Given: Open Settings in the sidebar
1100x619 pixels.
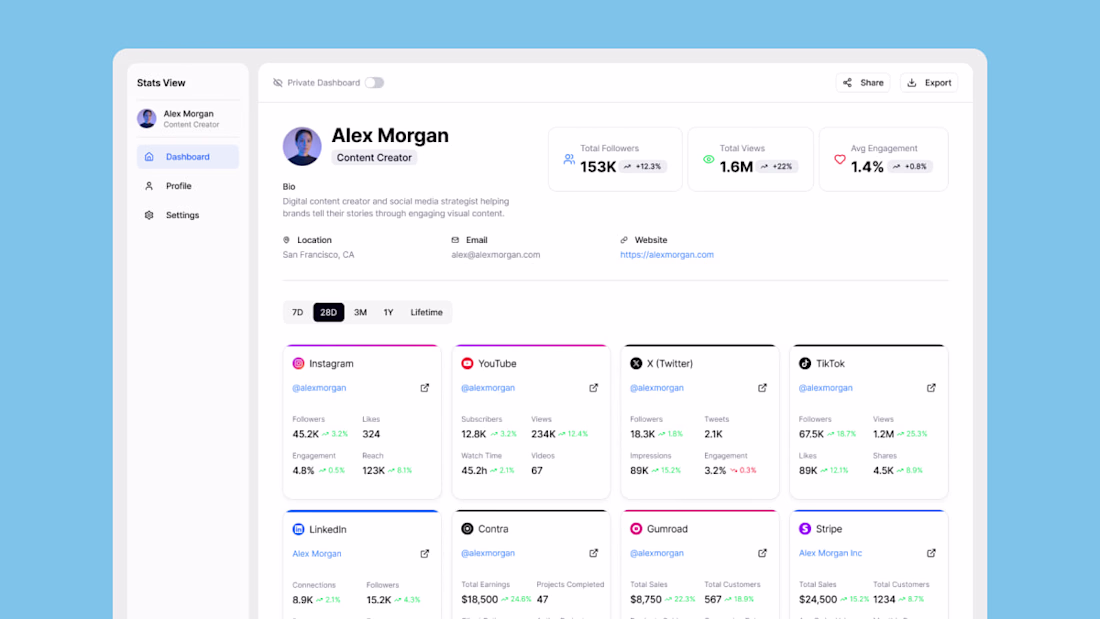Looking at the screenshot, I should pyautogui.click(x=187, y=215).
